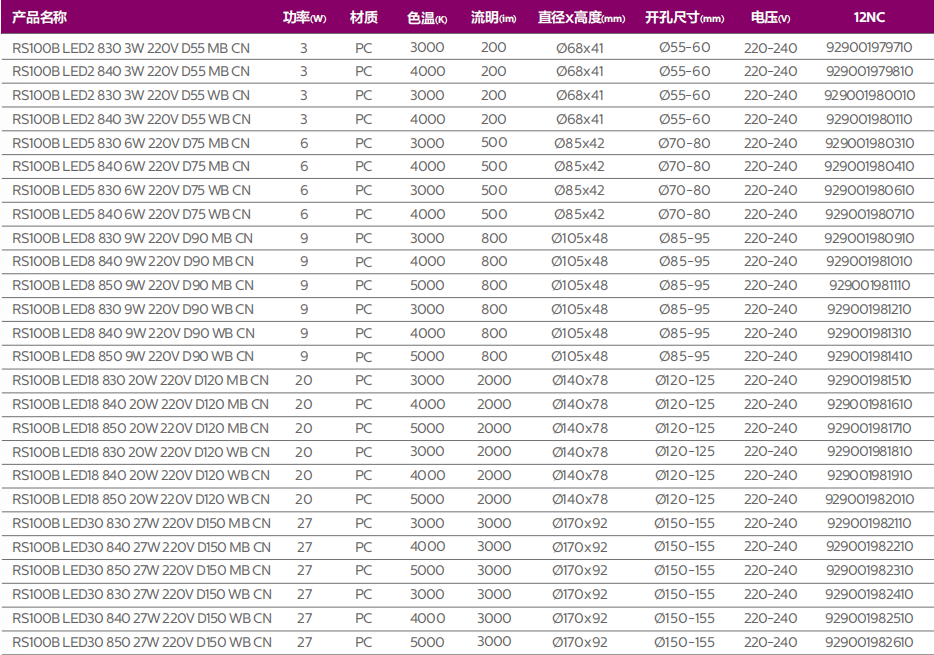934x655 pixels.
Task: Click 12NC code 929001981510
Action: point(869,380)
